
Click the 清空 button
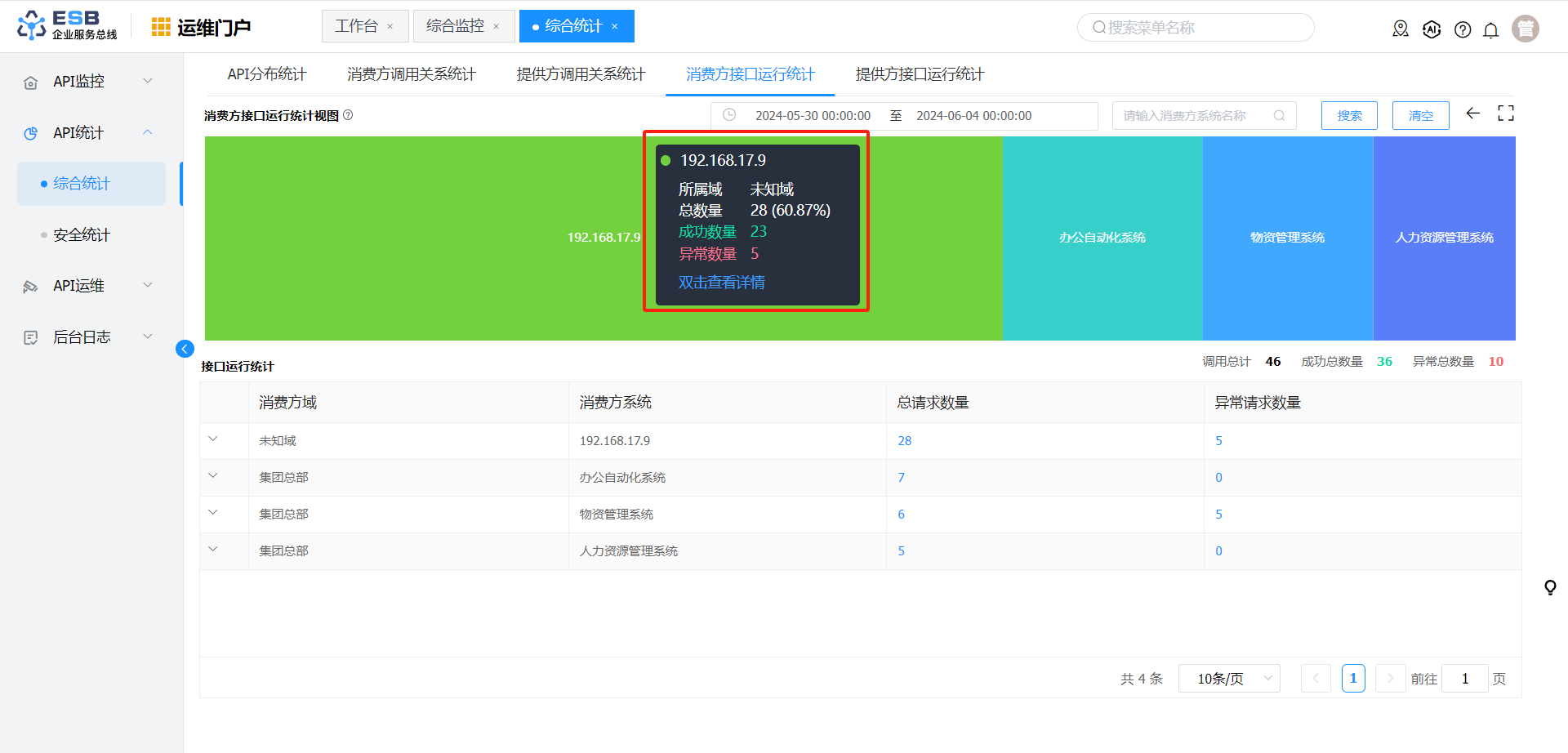1420,116
